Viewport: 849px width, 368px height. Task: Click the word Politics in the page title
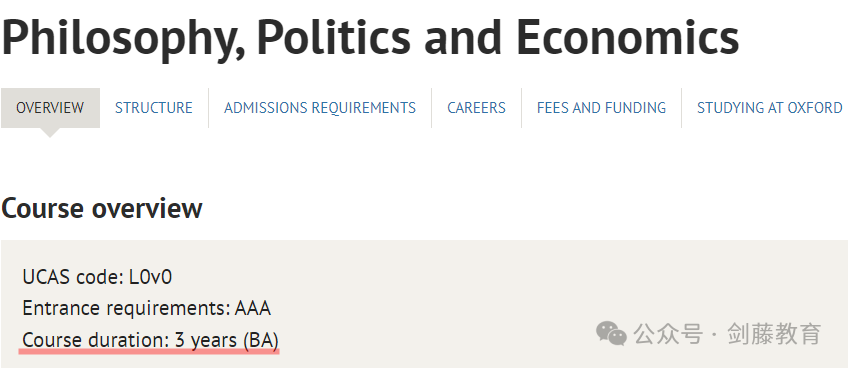[334, 37]
